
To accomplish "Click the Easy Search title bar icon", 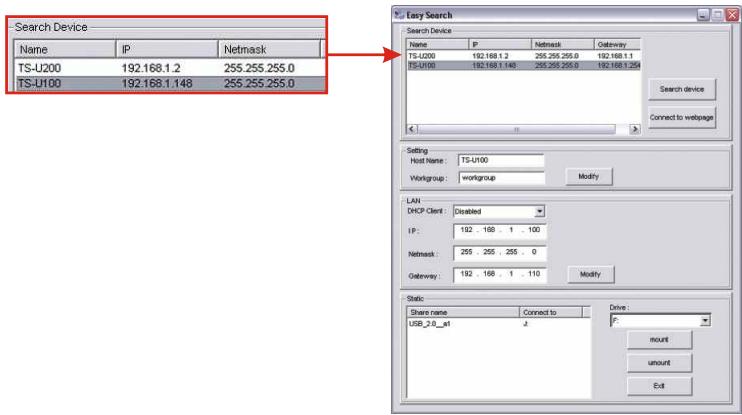I will point(399,15).
